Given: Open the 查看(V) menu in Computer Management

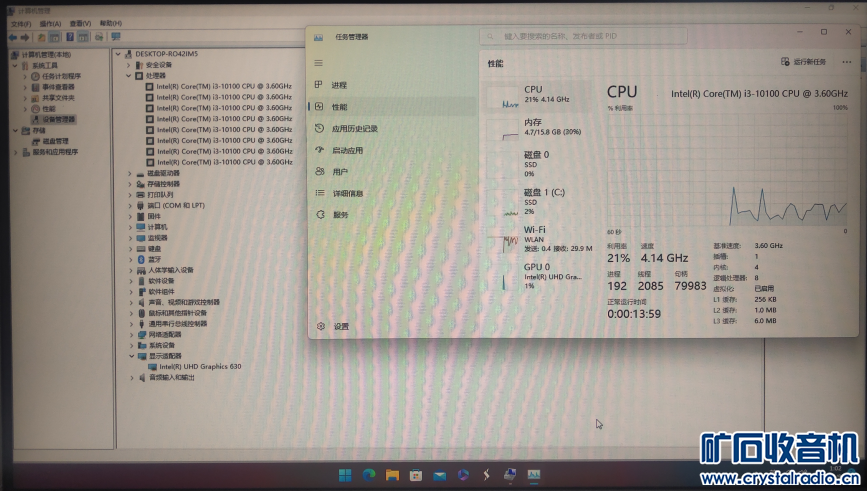Looking at the screenshot, I should click(x=80, y=23).
